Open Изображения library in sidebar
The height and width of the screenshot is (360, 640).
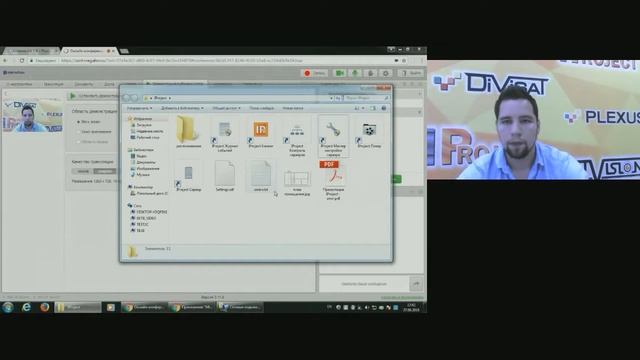point(145,168)
